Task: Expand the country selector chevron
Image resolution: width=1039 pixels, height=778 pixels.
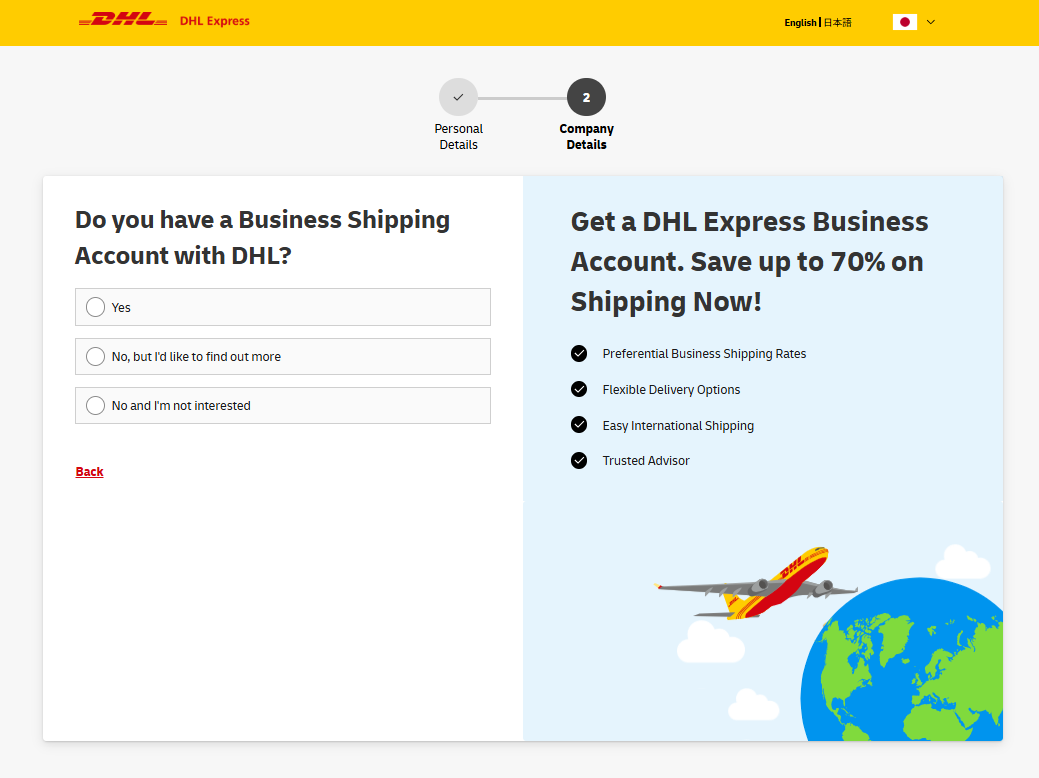Action: 930,22
